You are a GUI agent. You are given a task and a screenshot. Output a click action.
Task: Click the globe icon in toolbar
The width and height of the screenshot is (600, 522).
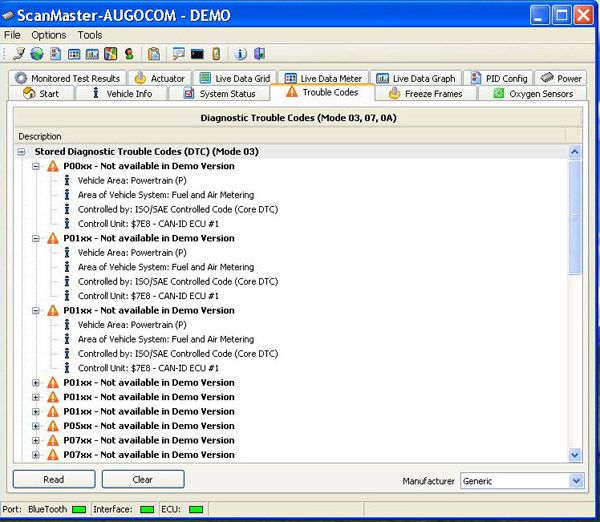tap(37, 54)
